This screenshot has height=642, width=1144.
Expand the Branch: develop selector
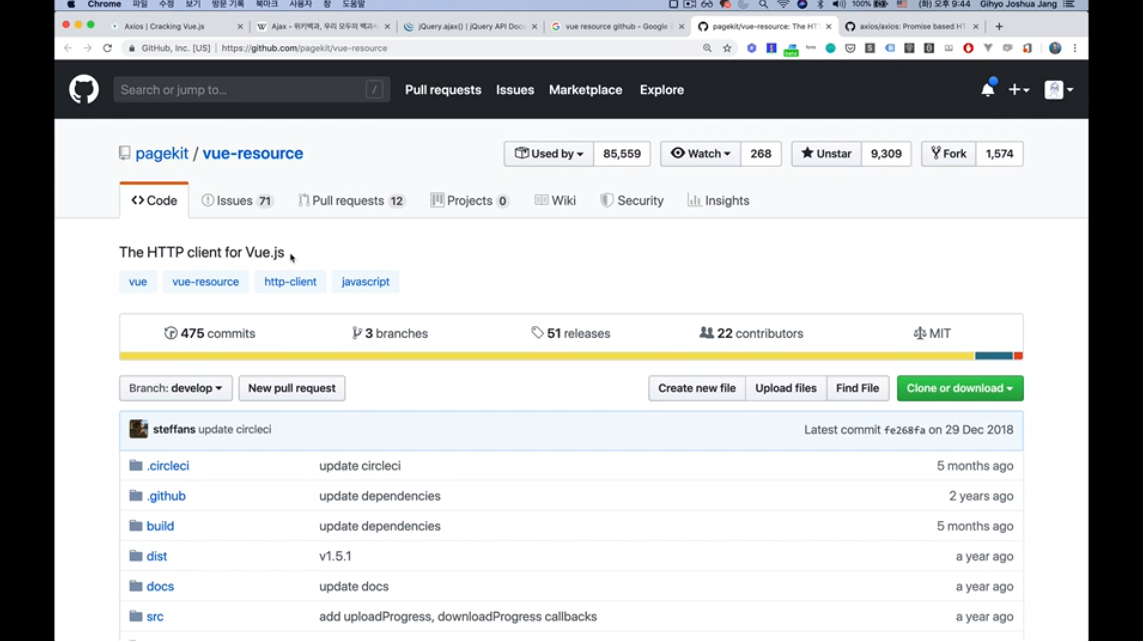(176, 388)
